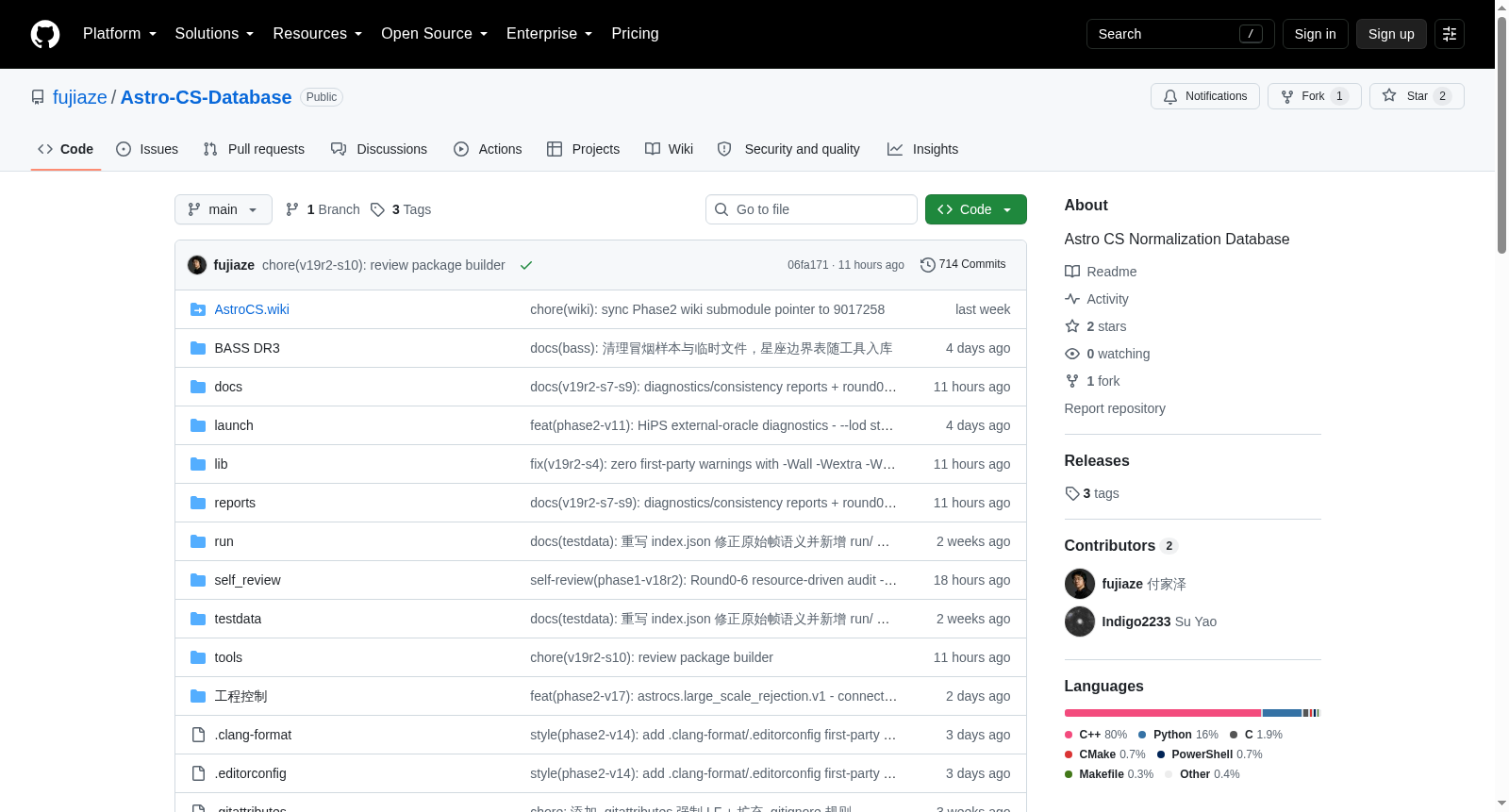Click the self_review folder icon
The height and width of the screenshot is (812, 1509).
[x=198, y=580]
